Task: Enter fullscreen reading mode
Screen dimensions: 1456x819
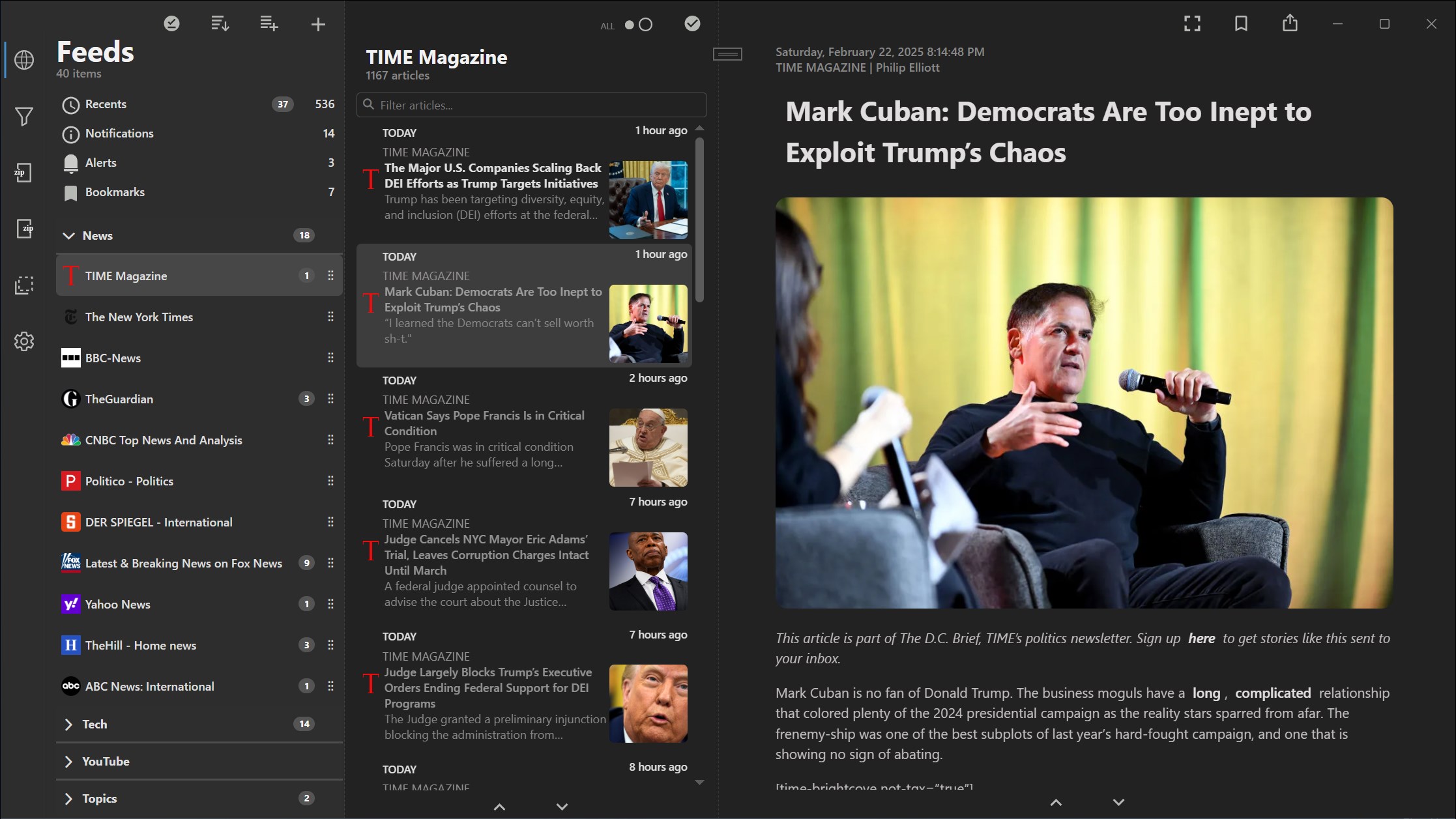Action: pos(1192,24)
